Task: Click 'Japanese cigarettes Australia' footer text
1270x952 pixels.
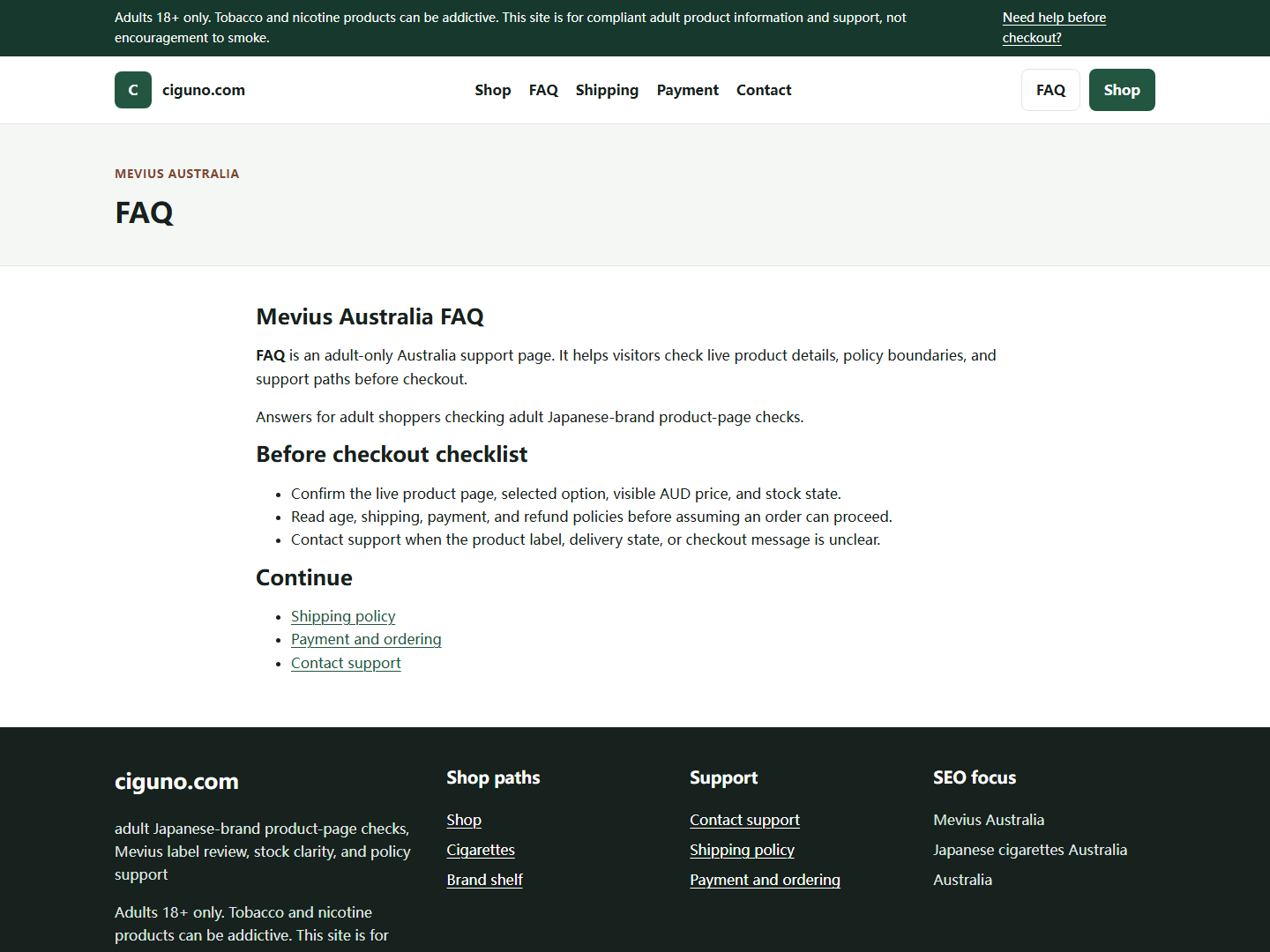Action: click(1030, 850)
